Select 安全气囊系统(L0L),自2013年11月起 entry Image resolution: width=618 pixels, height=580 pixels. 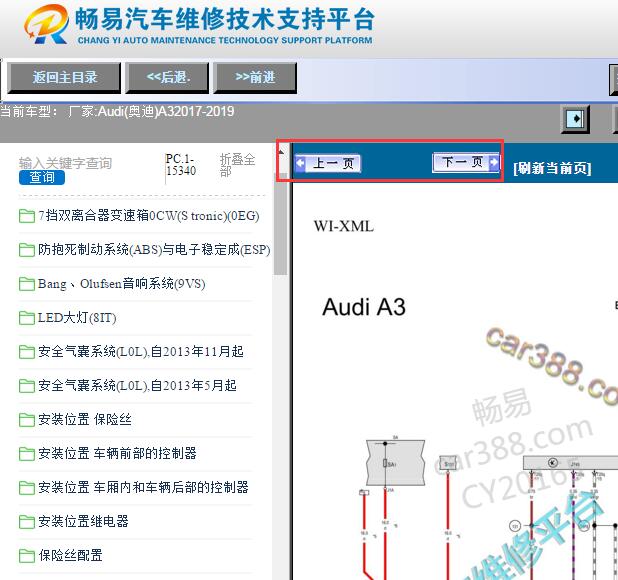pos(141,351)
